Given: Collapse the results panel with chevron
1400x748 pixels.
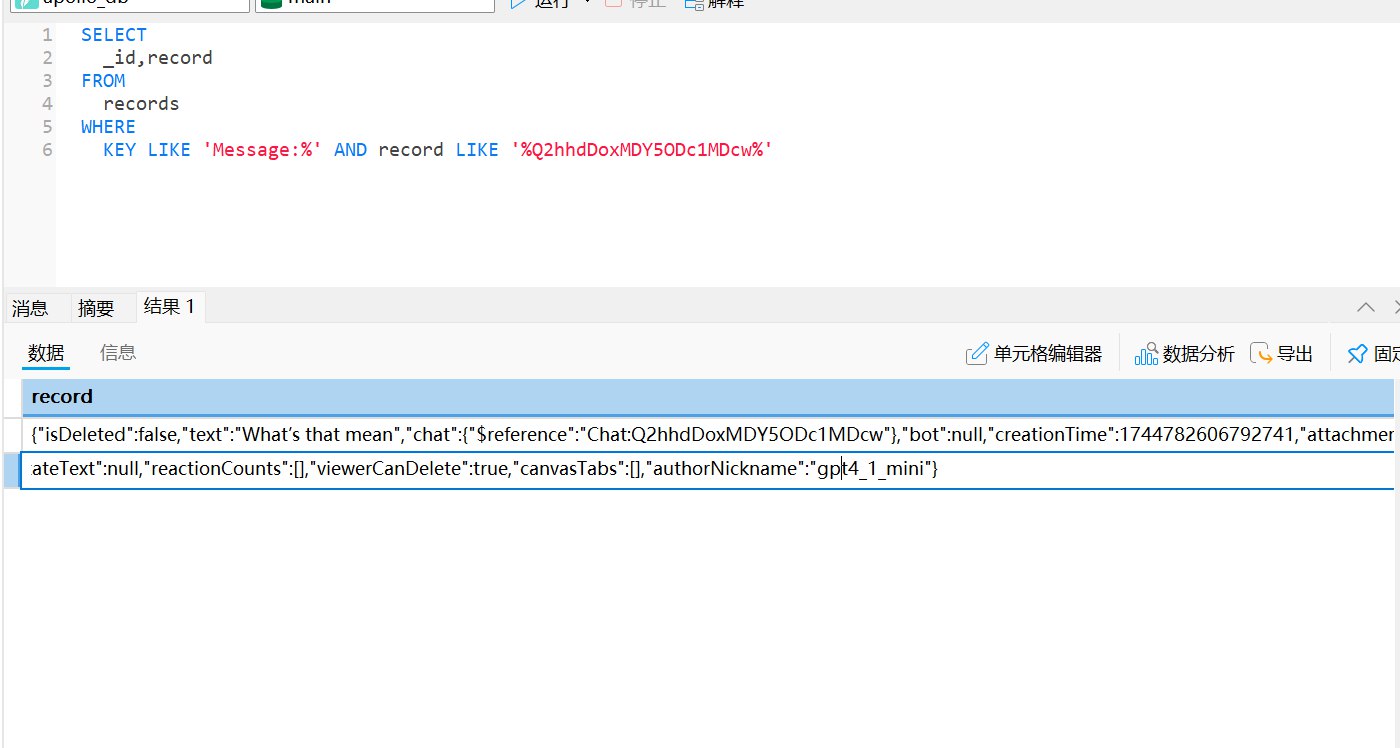Looking at the screenshot, I should point(1365,307).
